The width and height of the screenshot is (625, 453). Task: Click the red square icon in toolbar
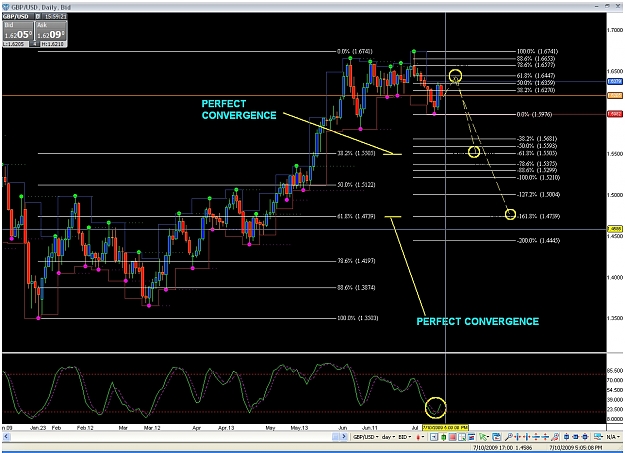(453, 437)
